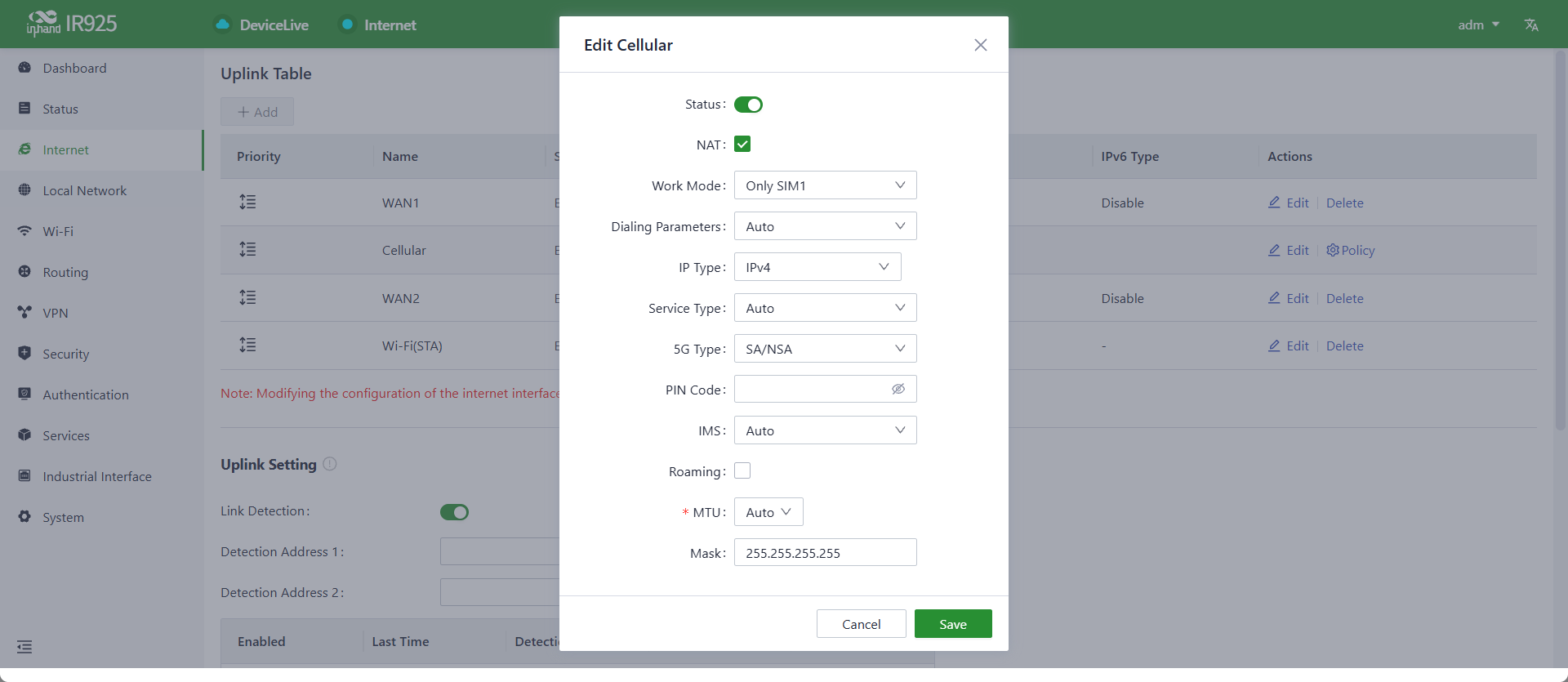Collapse sidebar using bottom menu-fold icon
The image size is (1568, 682).
(x=24, y=647)
